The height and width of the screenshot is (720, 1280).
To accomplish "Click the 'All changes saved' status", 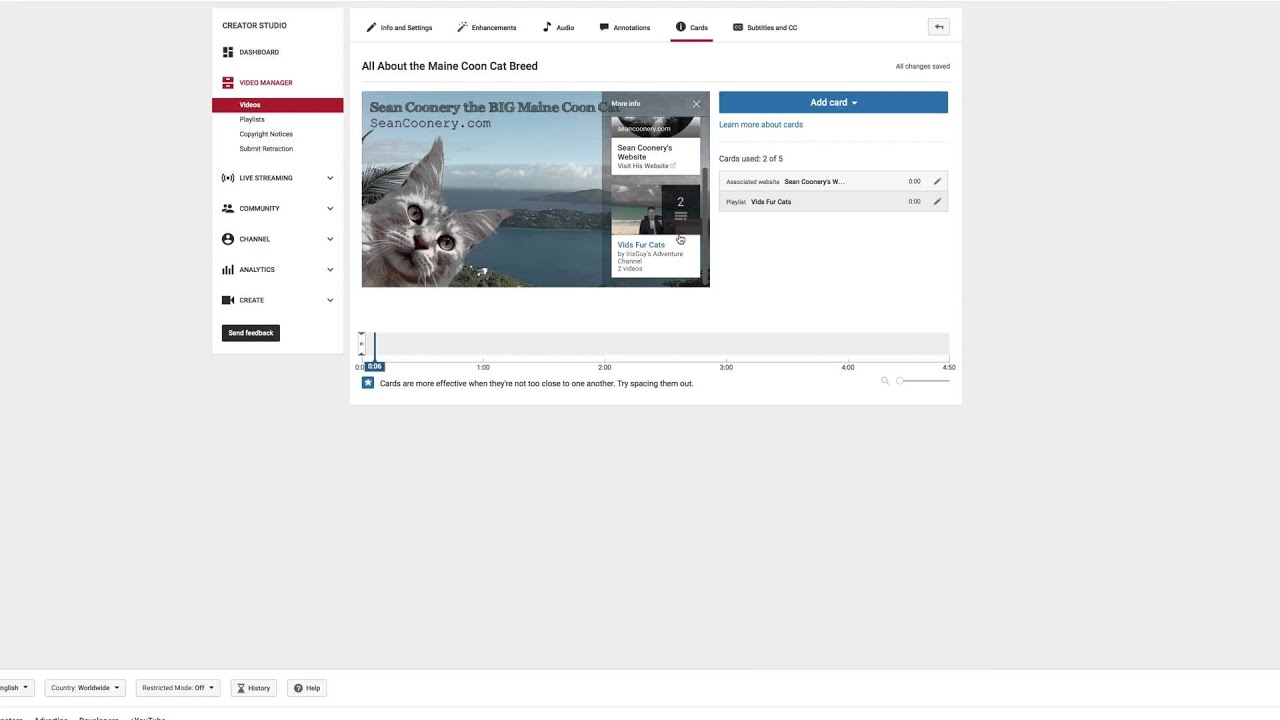I will [x=923, y=67].
